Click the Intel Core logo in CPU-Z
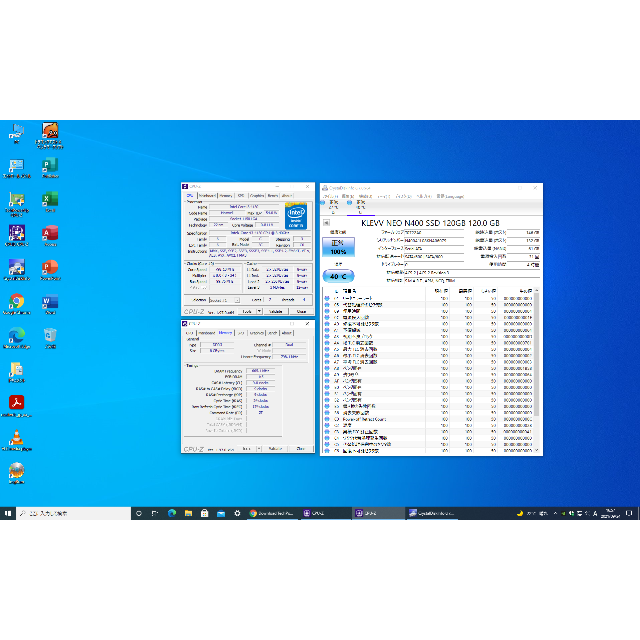 (296, 216)
